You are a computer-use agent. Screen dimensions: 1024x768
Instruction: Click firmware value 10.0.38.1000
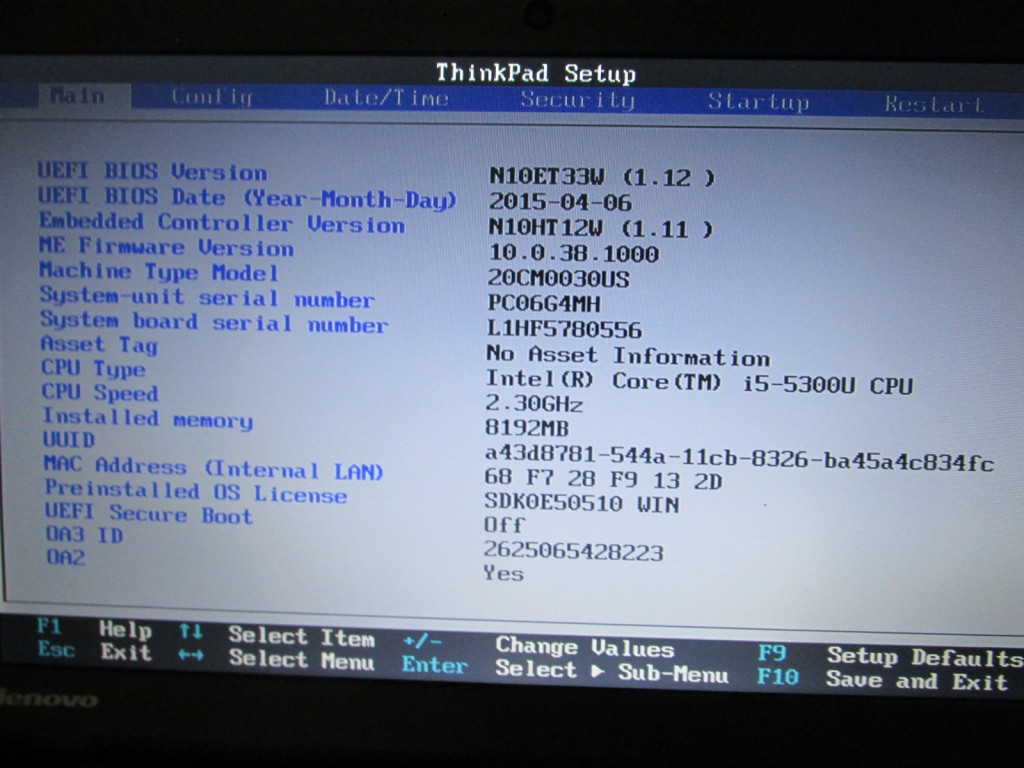pos(573,253)
